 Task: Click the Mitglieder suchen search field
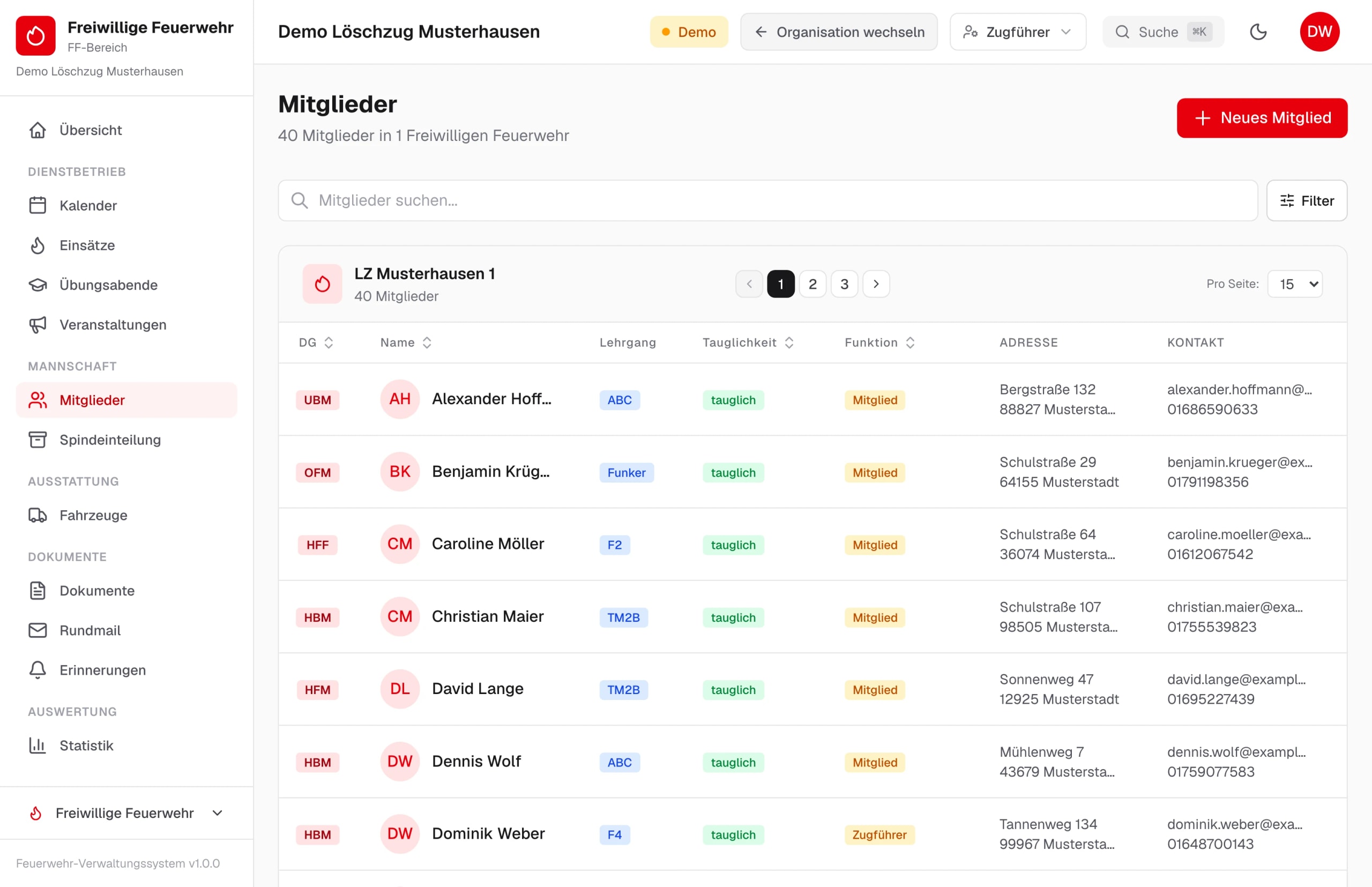767,200
